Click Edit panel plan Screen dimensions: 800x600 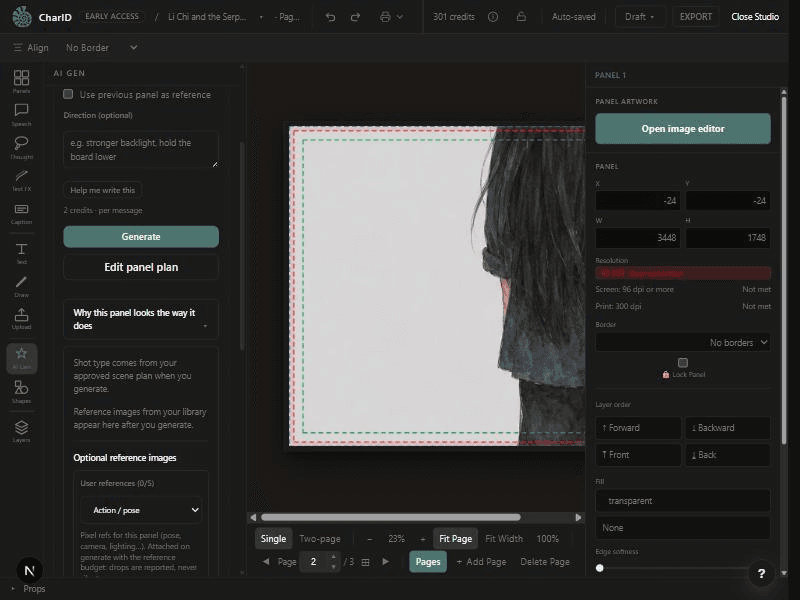tap(141, 267)
